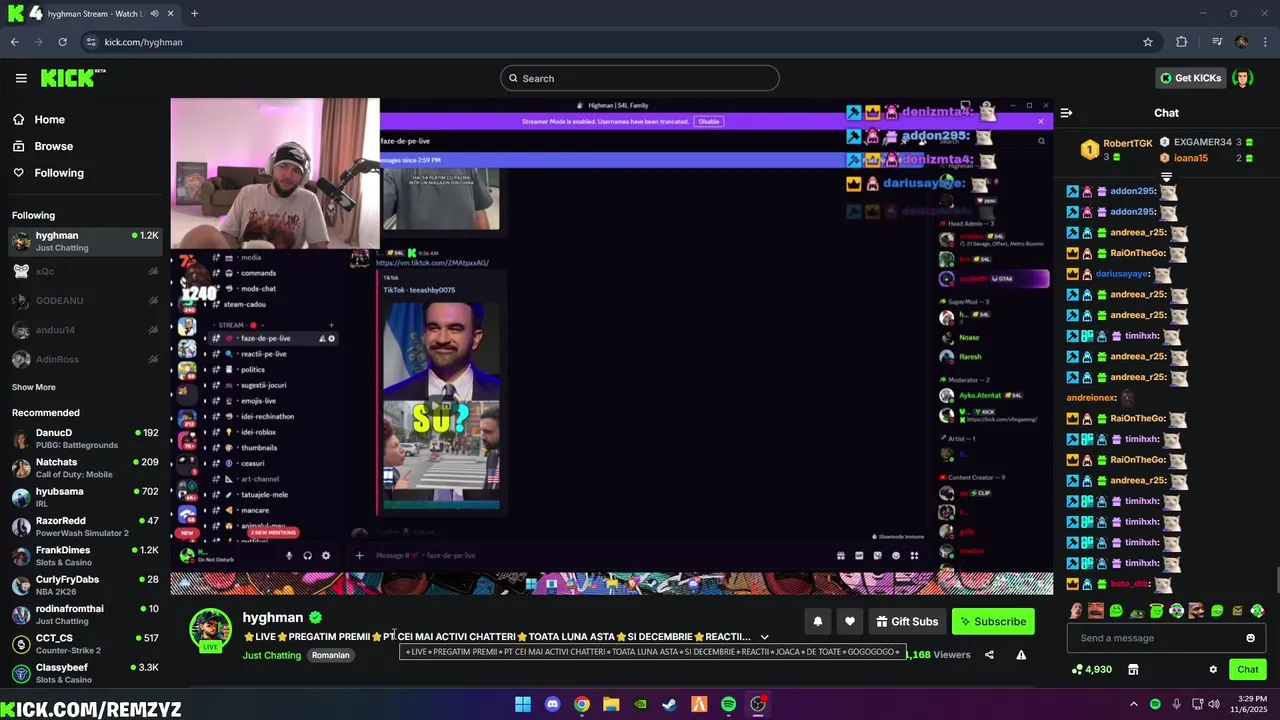Open Spotify from taskbar
This screenshot has height=720, width=1280.
click(x=728, y=704)
